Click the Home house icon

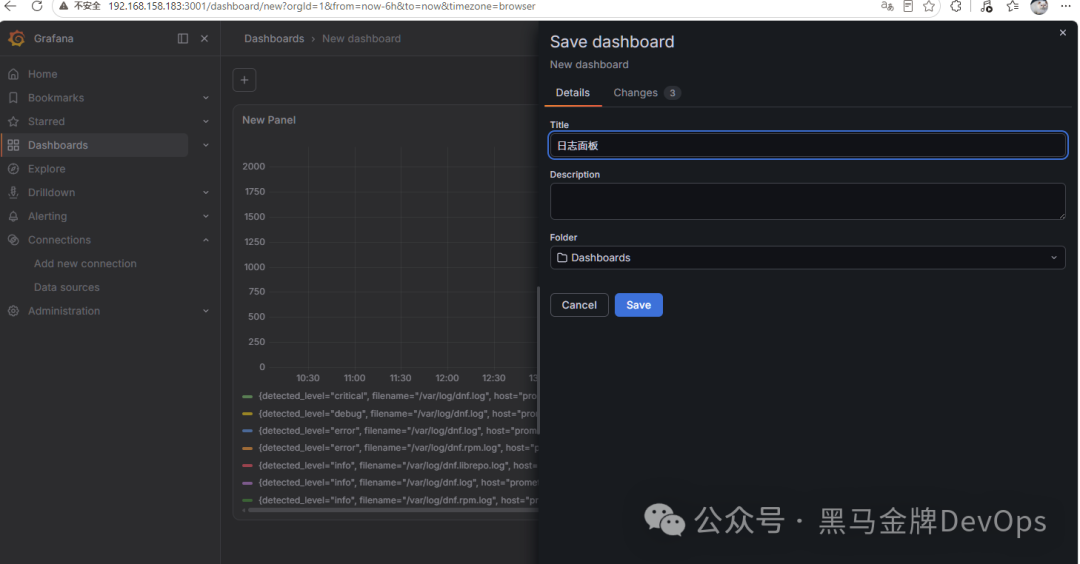point(13,74)
